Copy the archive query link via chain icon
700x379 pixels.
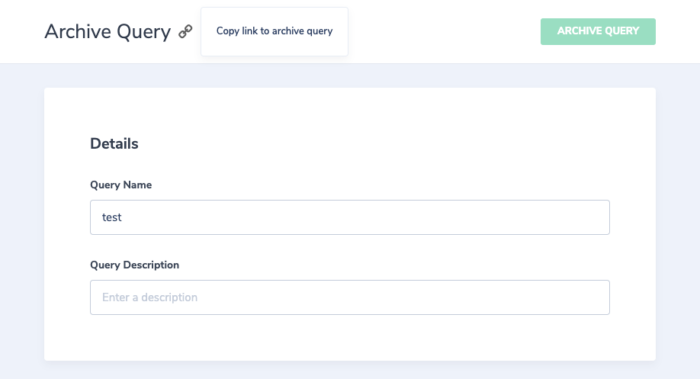(185, 31)
